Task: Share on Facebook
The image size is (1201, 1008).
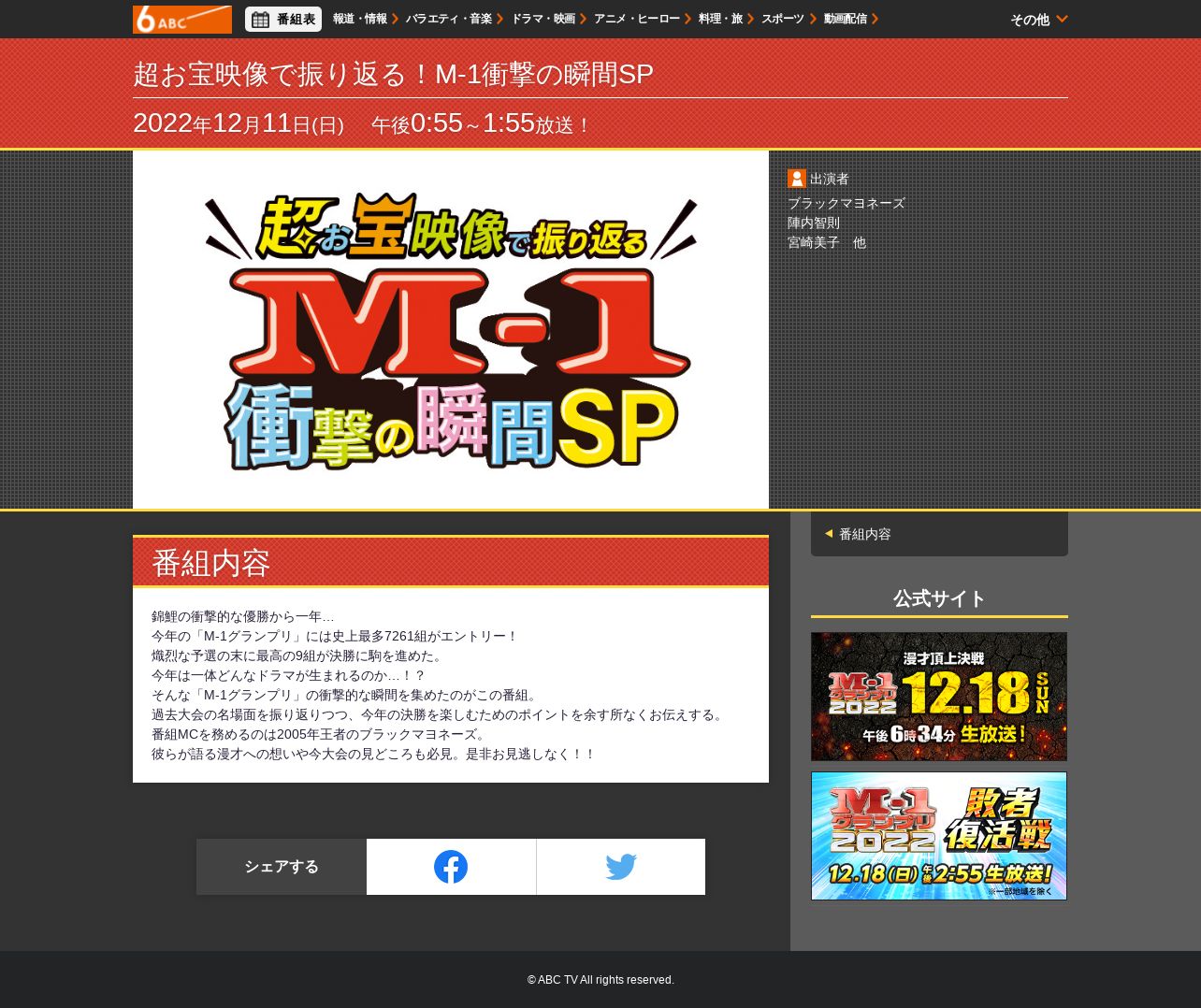Action: [x=451, y=867]
